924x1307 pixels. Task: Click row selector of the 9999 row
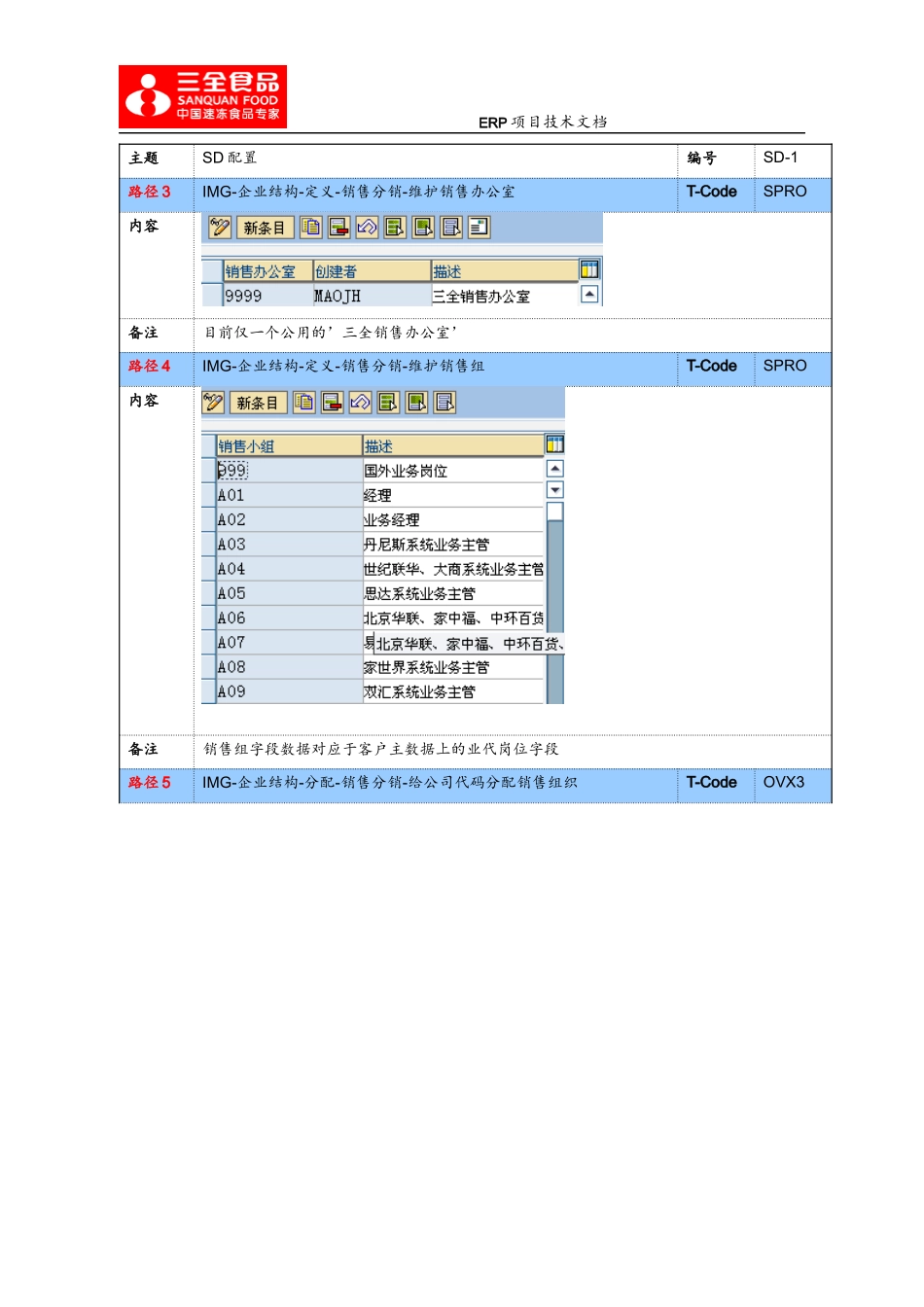[212, 296]
